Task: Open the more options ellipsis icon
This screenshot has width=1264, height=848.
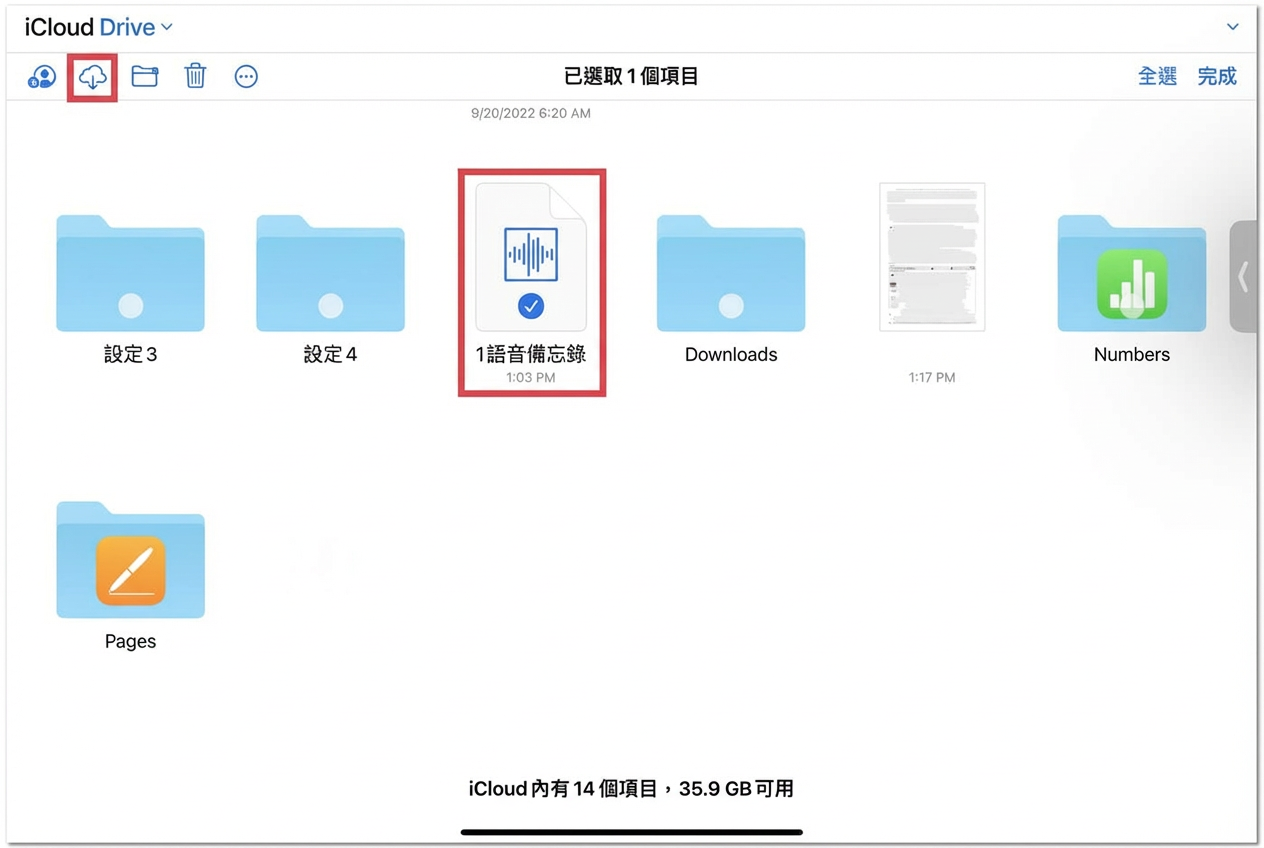Action: coord(246,76)
